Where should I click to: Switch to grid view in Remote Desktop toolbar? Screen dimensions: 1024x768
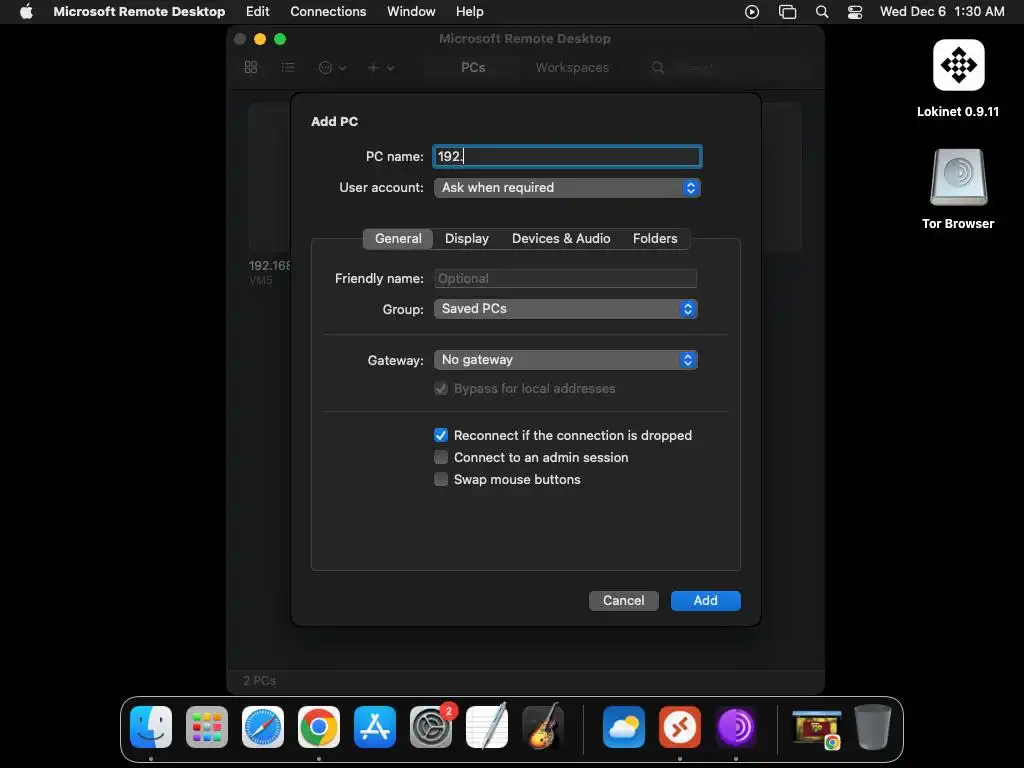point(251,67)
